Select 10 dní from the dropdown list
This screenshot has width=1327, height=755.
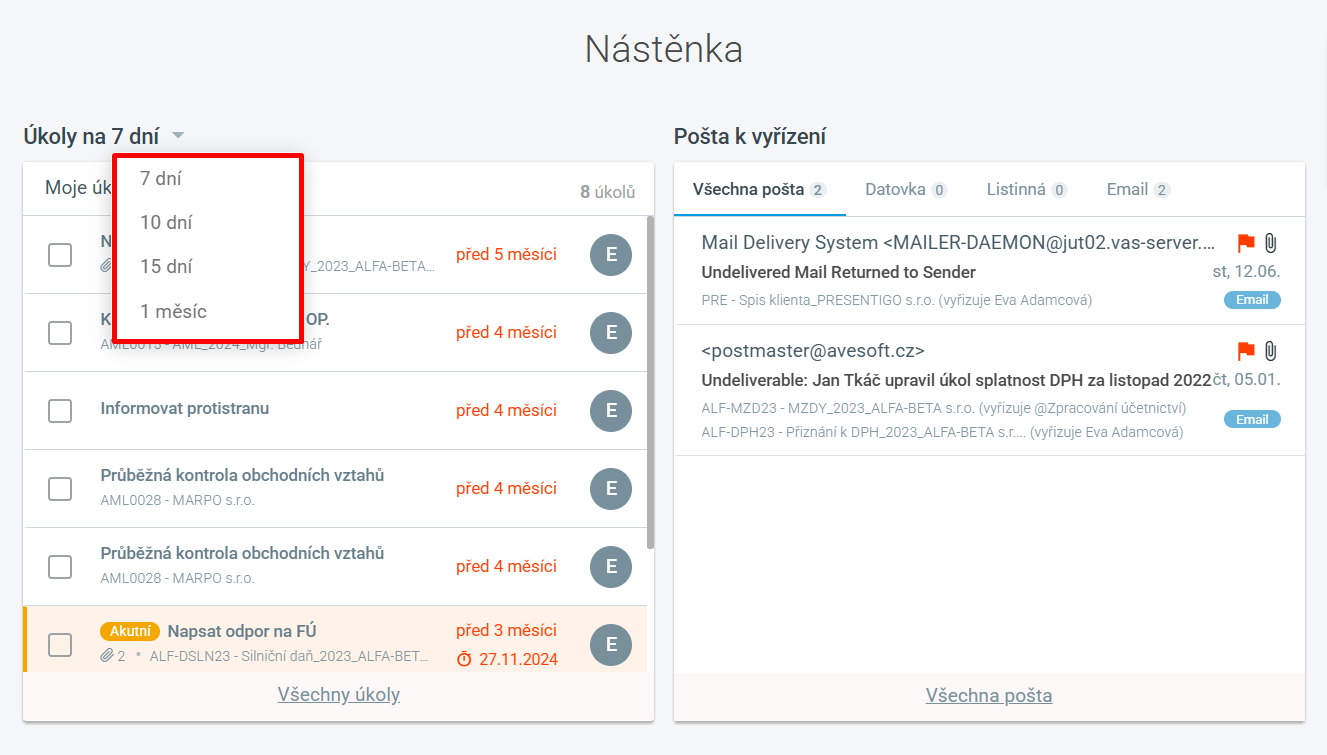tap(166, 223)
